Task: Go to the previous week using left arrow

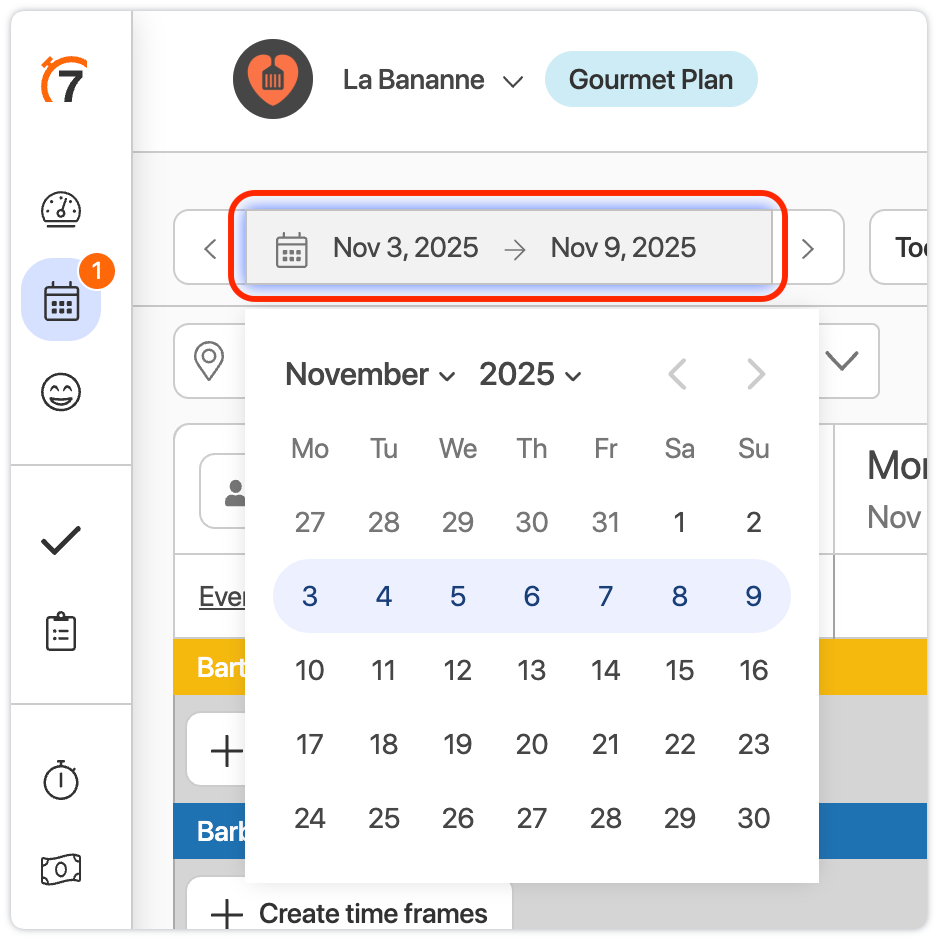Action: (x=210, y=248)
